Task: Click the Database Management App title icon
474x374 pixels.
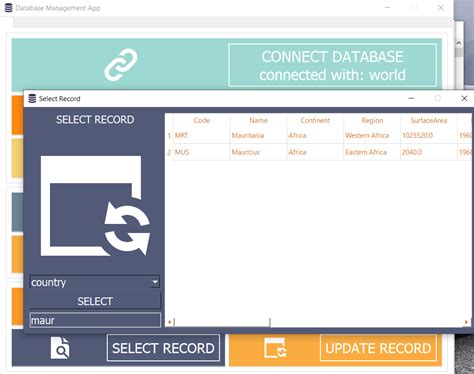Action: (9, 8)
